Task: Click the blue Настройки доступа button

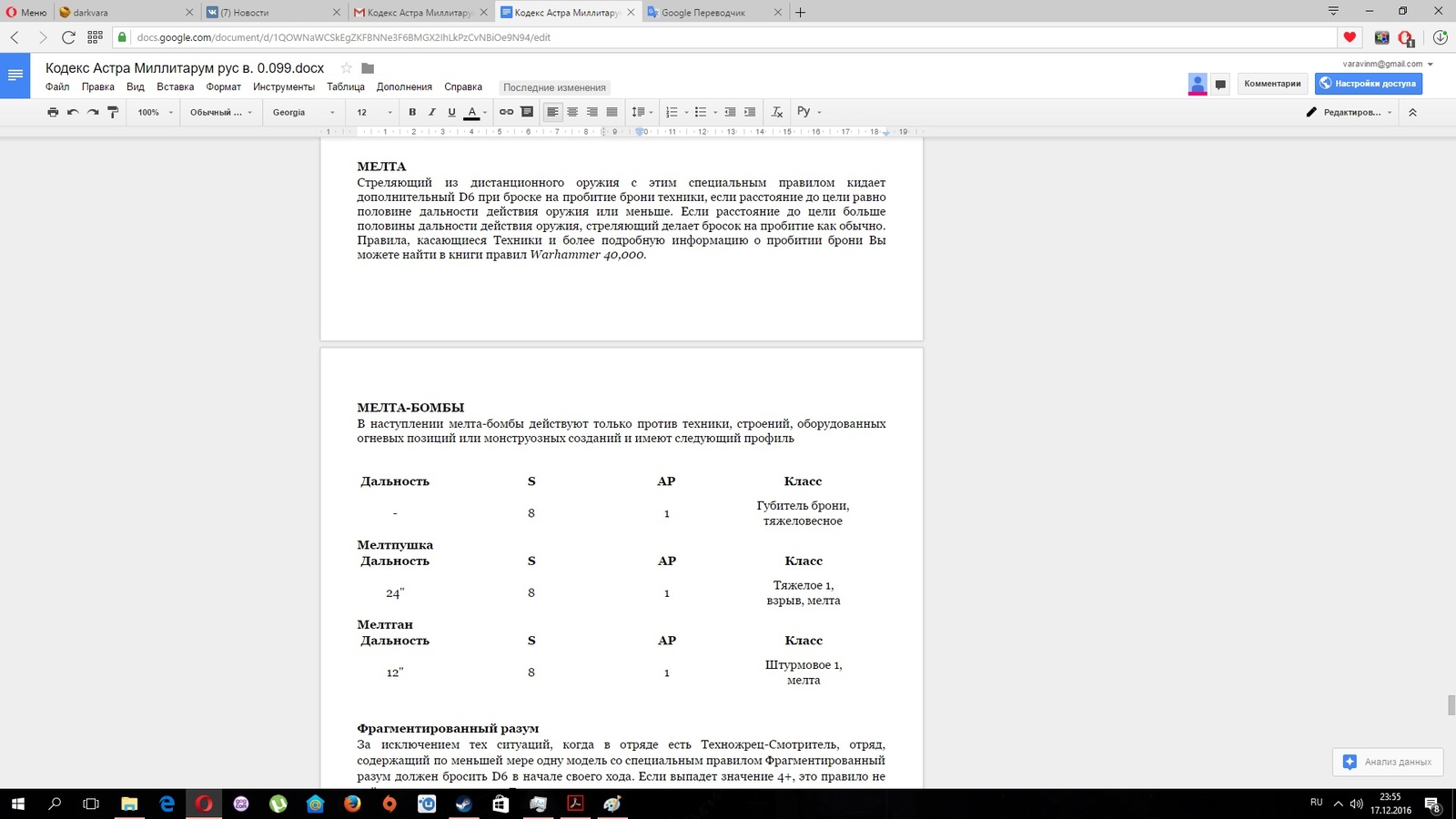Action: click(x=1368, y=84)
